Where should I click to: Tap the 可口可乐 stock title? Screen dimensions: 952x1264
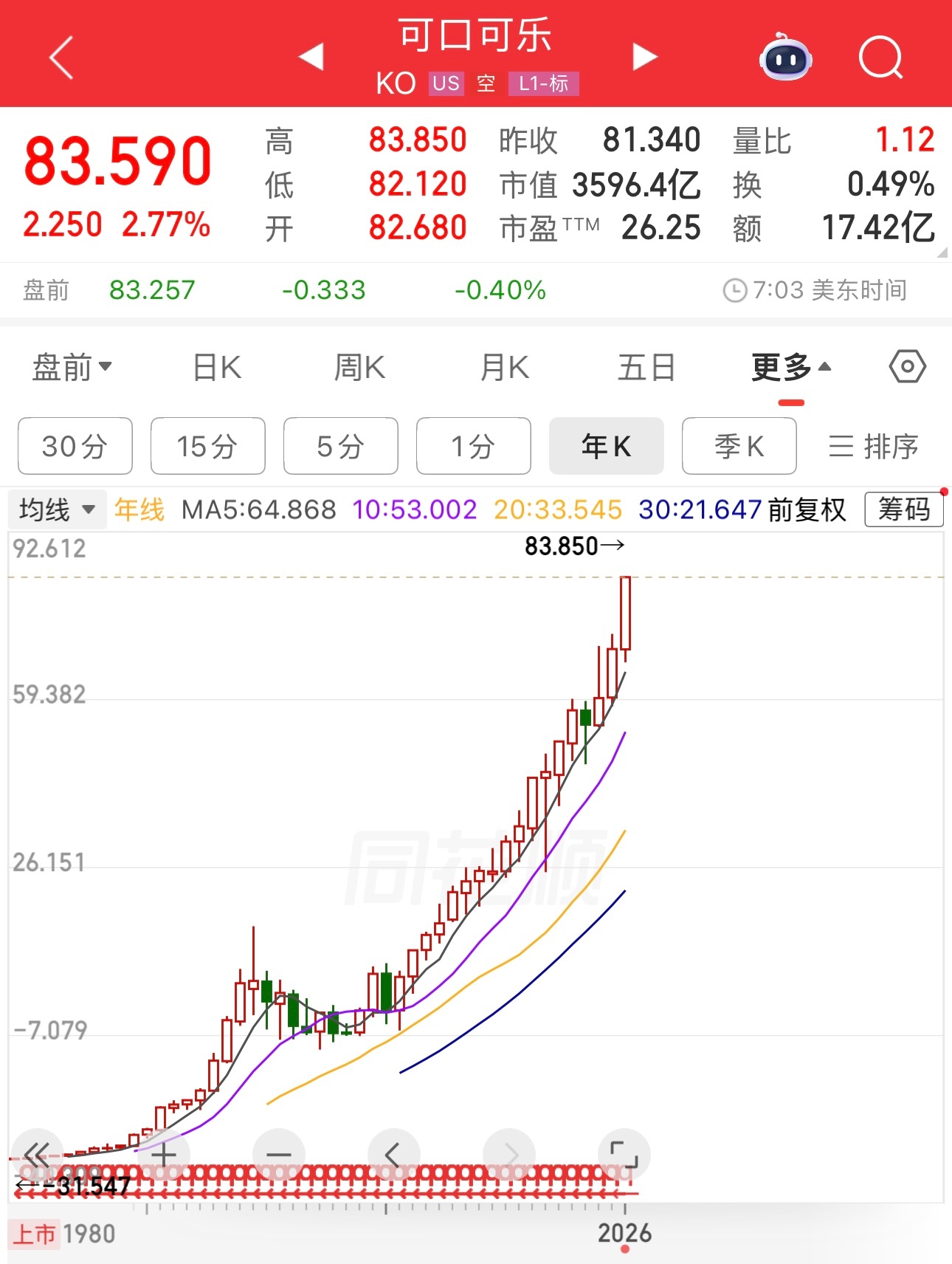click(x=475, y=35)
